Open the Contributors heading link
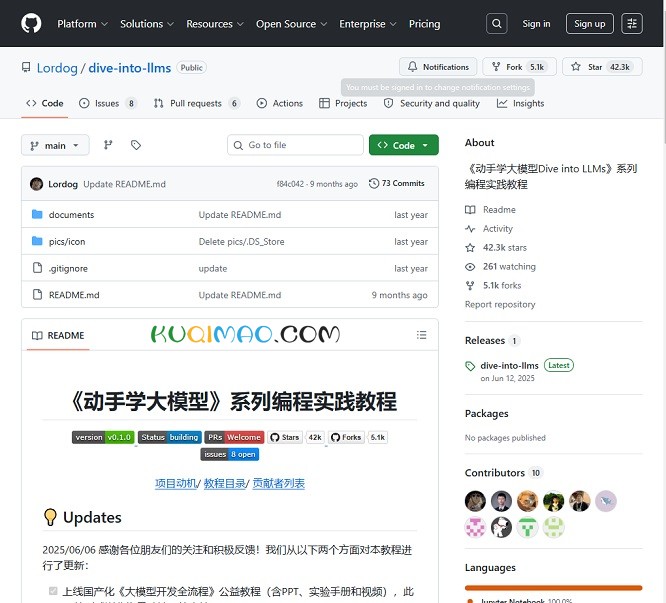The height and width of the screenshot is (603, 666). tap(504, 473)
